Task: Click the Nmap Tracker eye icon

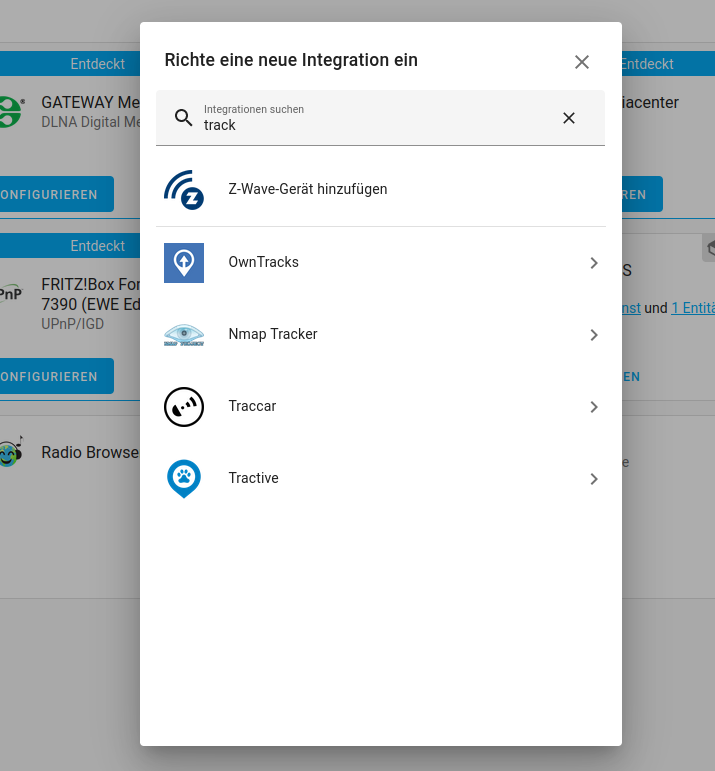Action: 184,335
